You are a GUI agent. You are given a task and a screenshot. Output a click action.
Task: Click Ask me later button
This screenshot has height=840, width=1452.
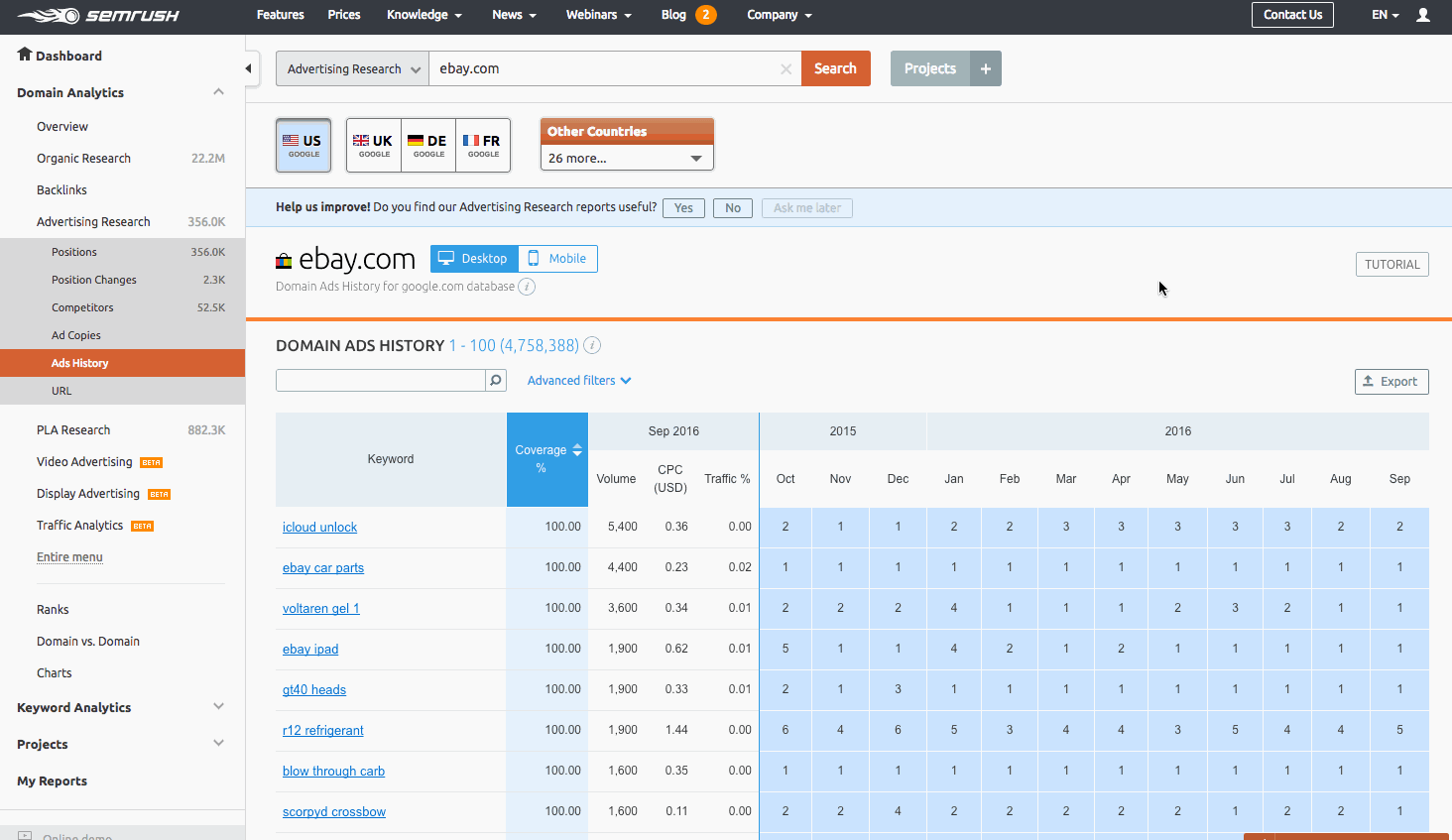click(807, 208)
